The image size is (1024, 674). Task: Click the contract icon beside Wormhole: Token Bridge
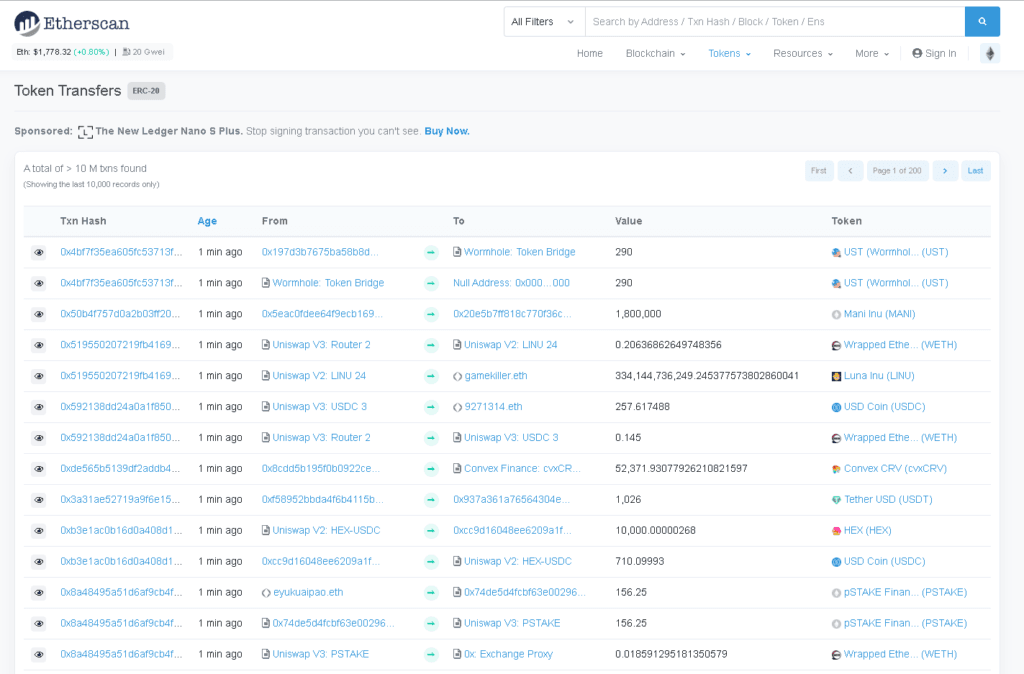pyautogui.click(x=458, y=252)
